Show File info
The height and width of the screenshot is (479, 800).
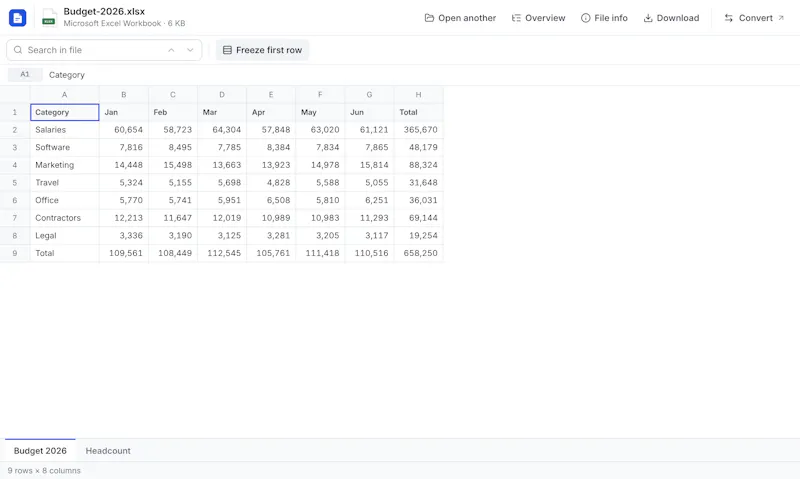coord(604,18)
